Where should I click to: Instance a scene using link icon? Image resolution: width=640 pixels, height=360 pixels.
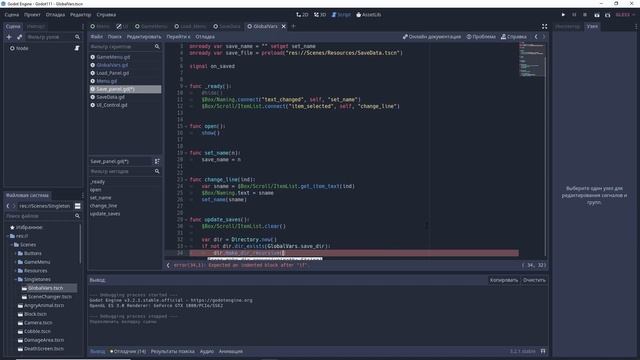pos(19,37)
